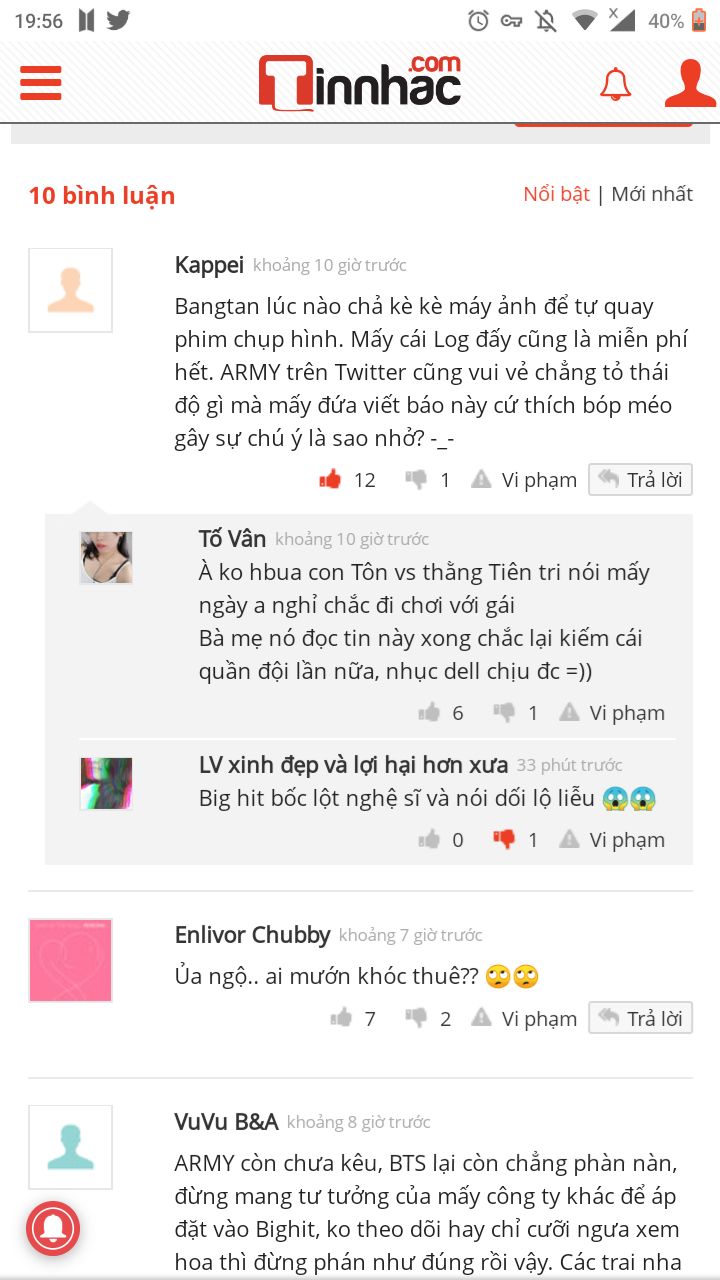This screenshot has height=1280, width=720.
Task: Switch to the Nổi bật sort tab
Action: (x=556, y=194)
